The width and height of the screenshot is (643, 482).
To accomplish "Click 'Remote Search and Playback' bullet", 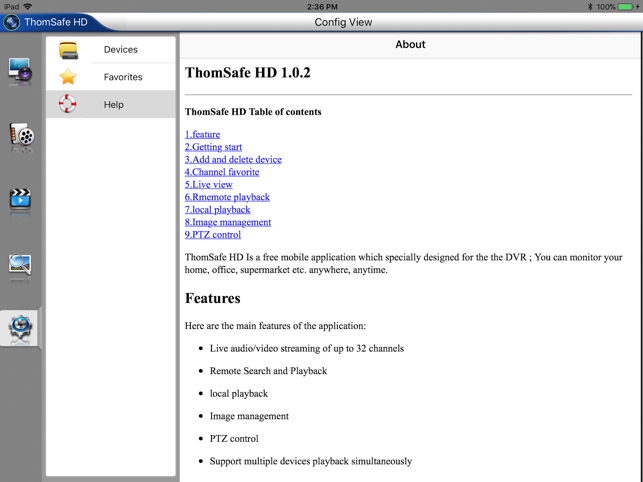I will pyautogui.click(x=268, y=371).
